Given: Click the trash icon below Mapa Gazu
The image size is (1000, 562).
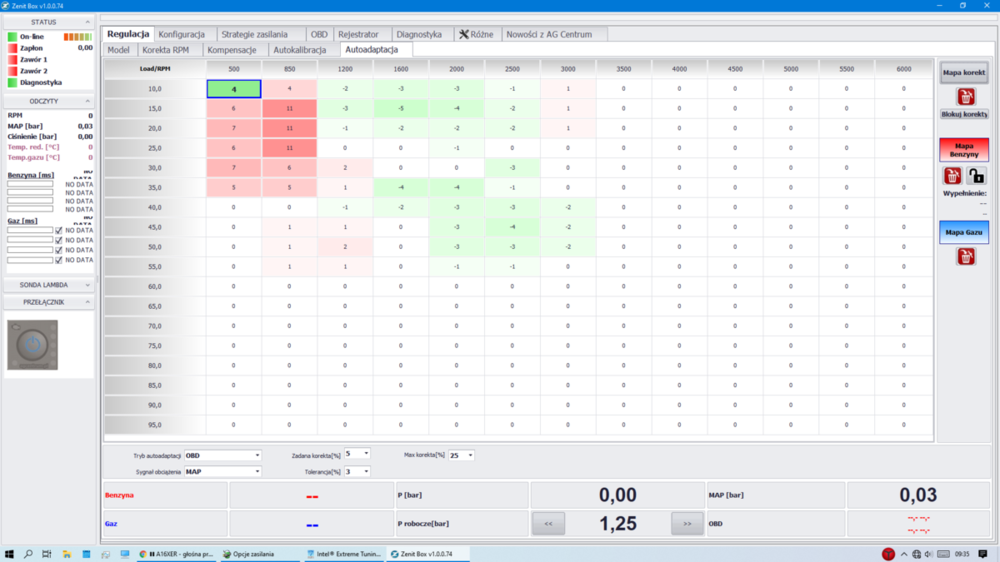Looking at the screenshot, I should coord(965,256).
